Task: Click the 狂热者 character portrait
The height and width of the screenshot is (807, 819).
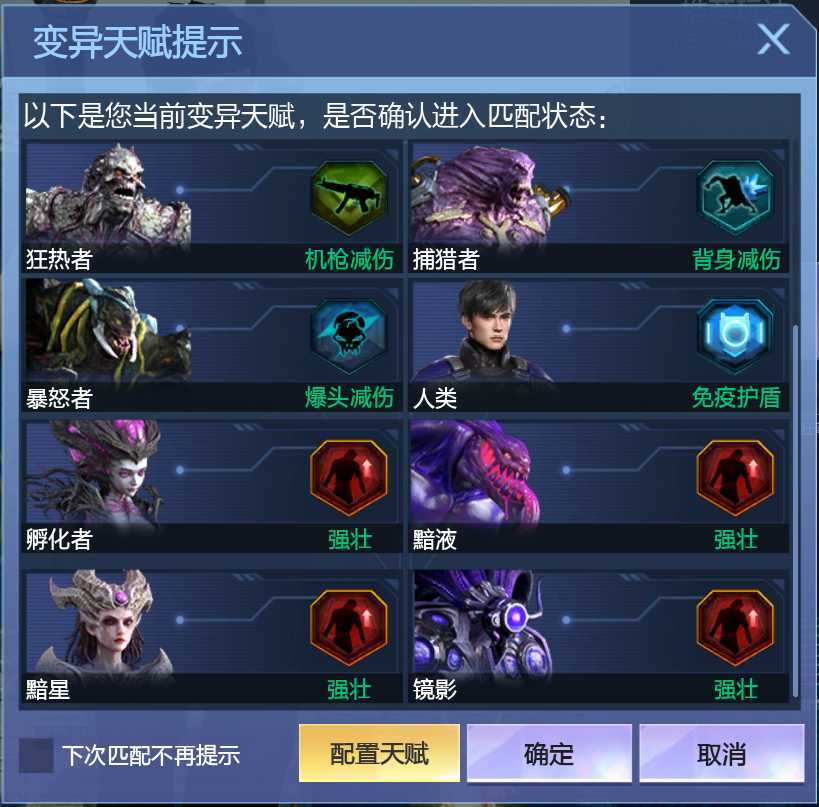Action: (x=108, y=195)
